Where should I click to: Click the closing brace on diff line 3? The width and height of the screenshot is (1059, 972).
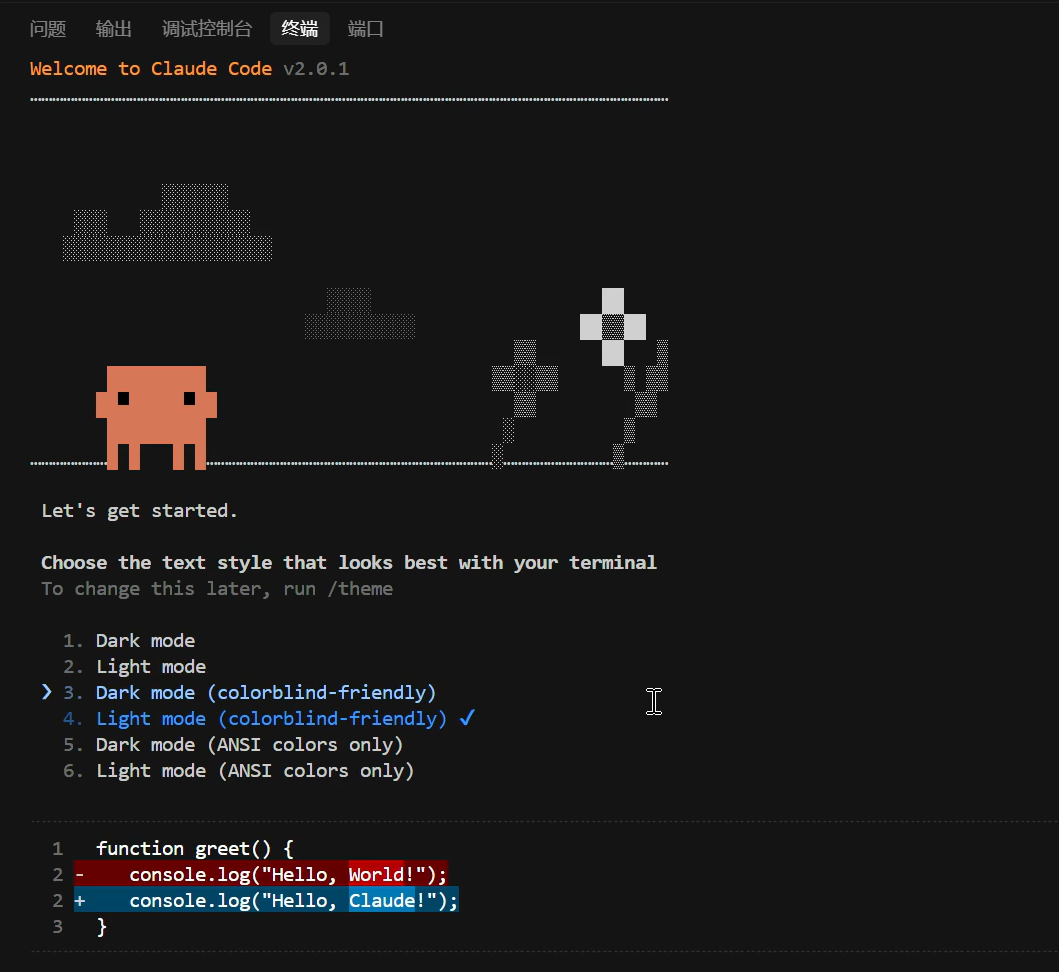(101, 927)
